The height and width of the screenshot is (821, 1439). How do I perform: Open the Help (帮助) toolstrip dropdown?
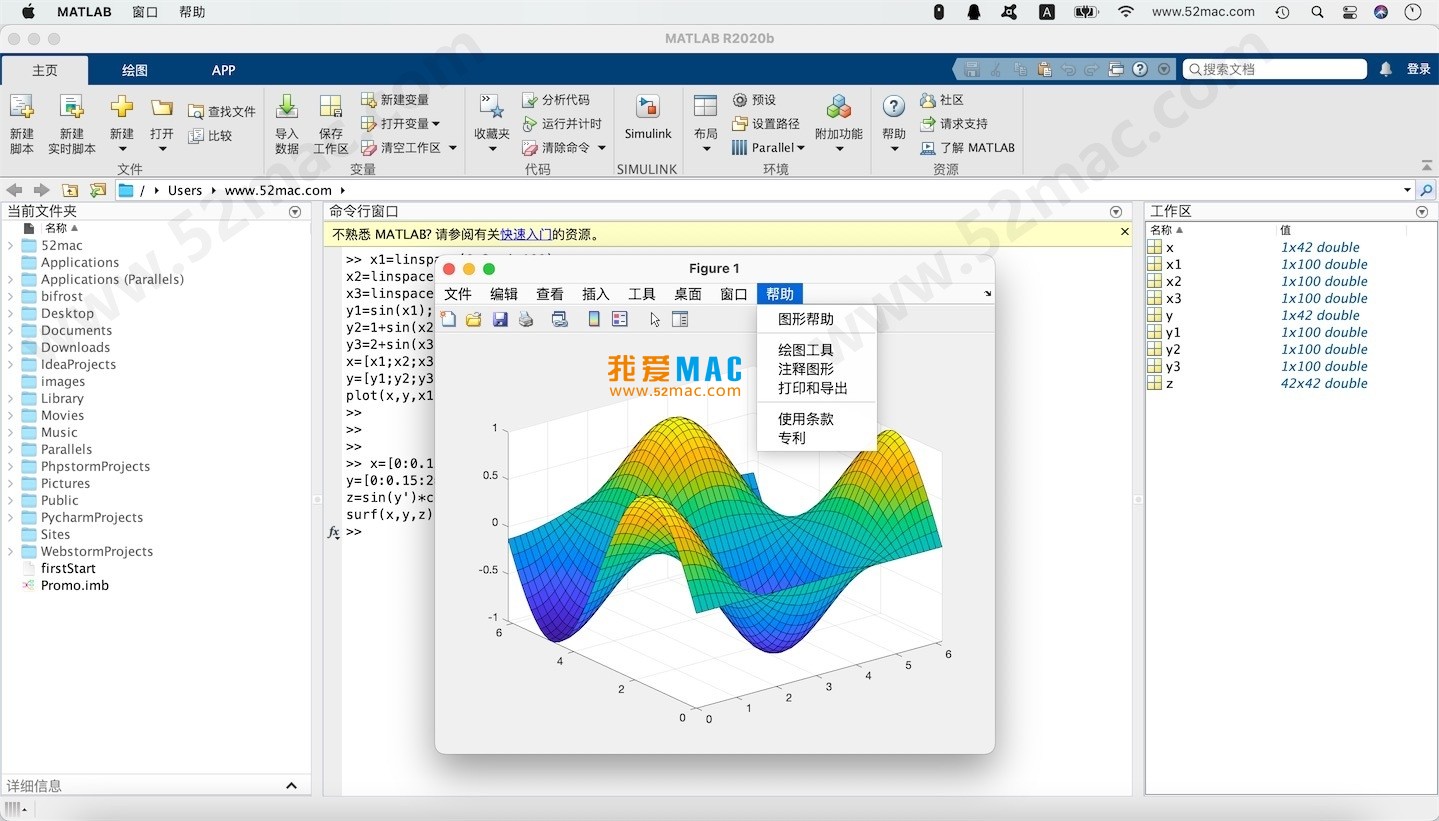894,150
